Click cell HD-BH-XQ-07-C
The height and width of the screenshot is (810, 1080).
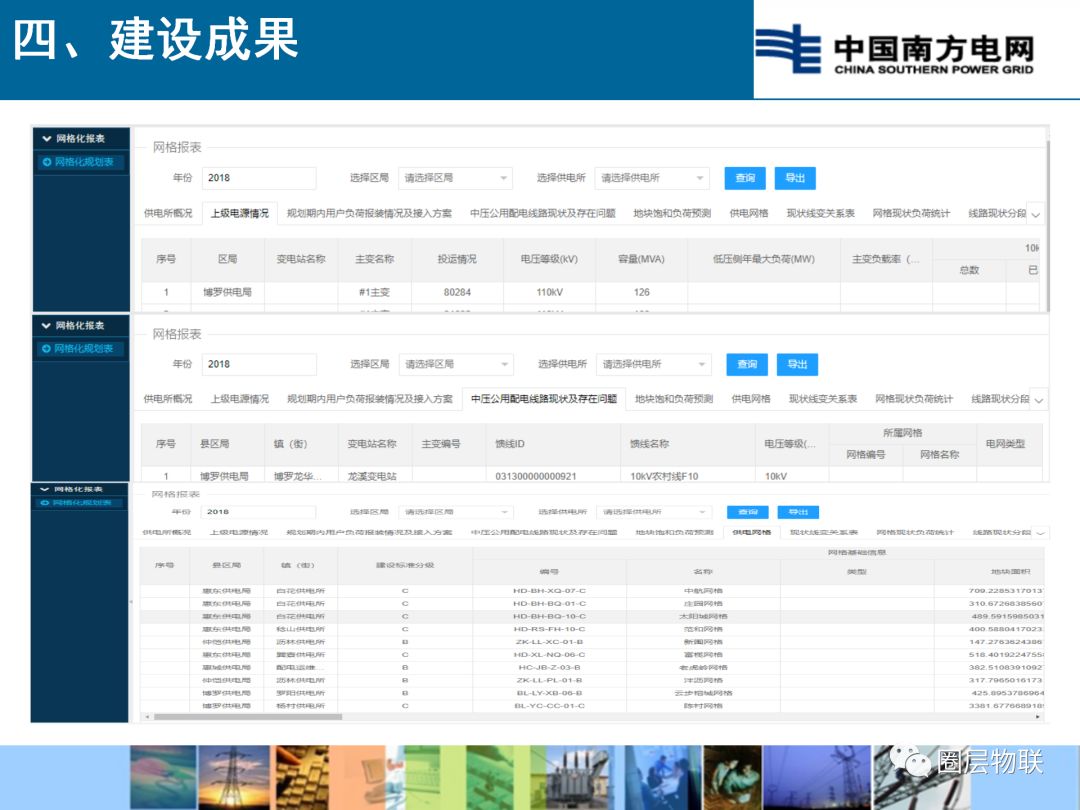[x=549, y=591]
